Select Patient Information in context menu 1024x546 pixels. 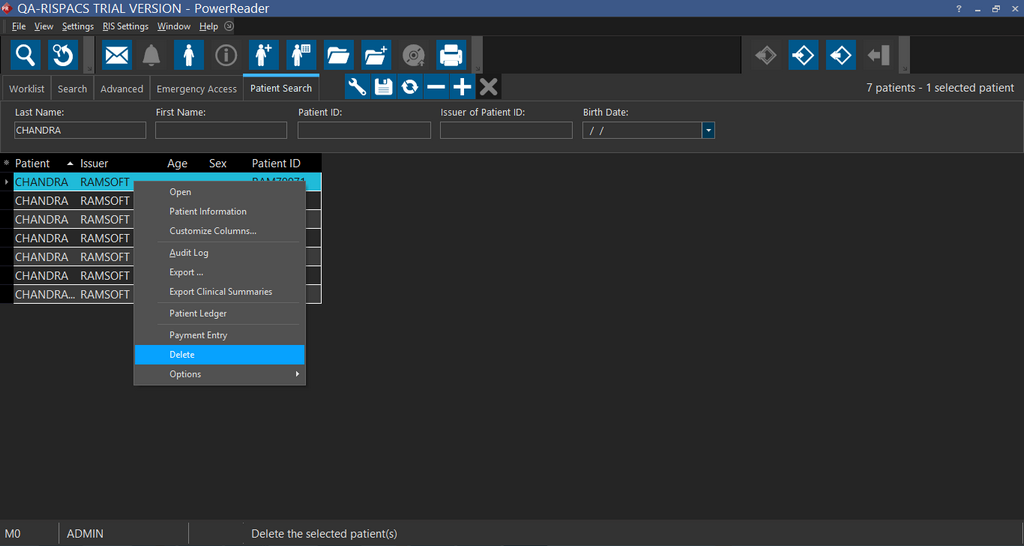(x=208, y=211)
